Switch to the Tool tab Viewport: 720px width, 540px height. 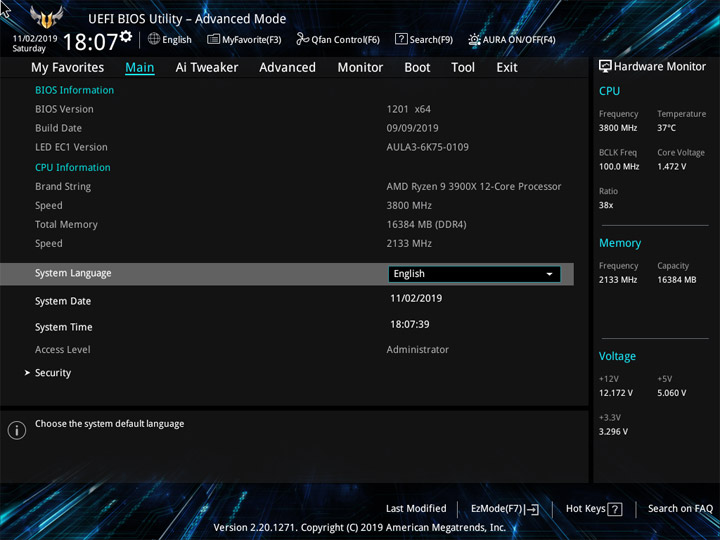463,68
